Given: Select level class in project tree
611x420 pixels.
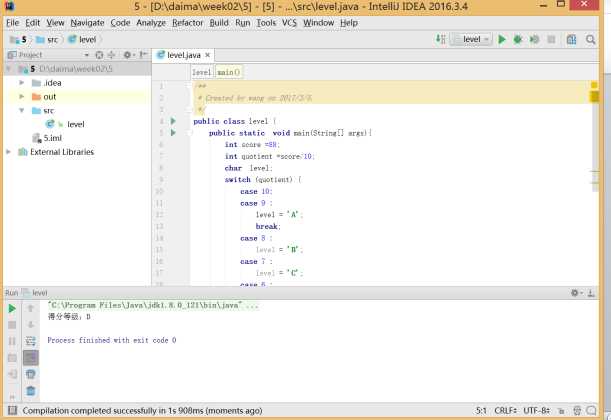Looking at the screenshot, I should tap(76, 124).
